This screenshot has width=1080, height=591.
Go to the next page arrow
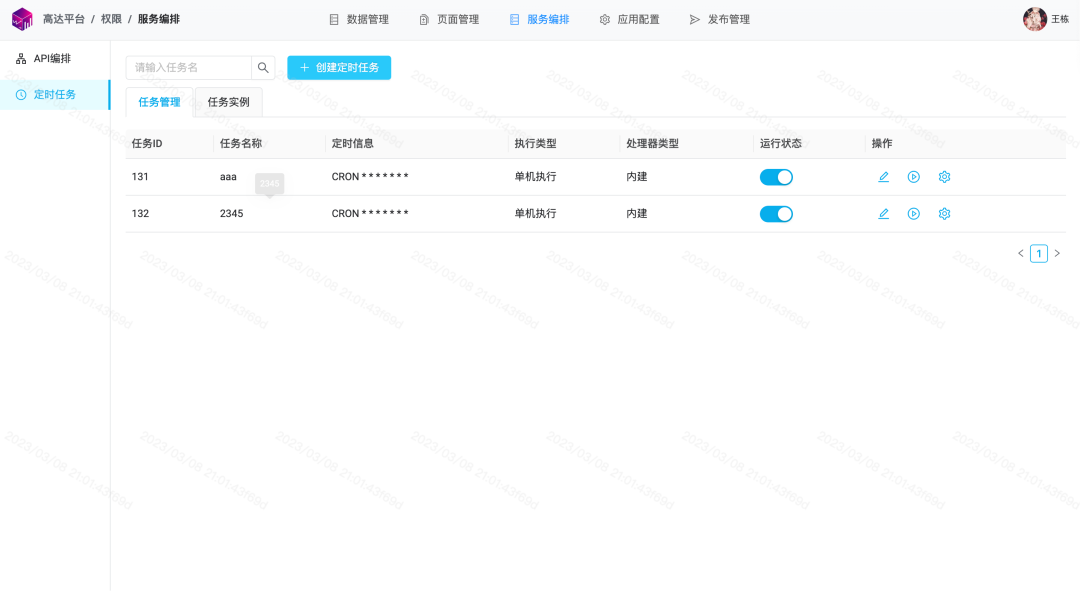[1057, 253]
